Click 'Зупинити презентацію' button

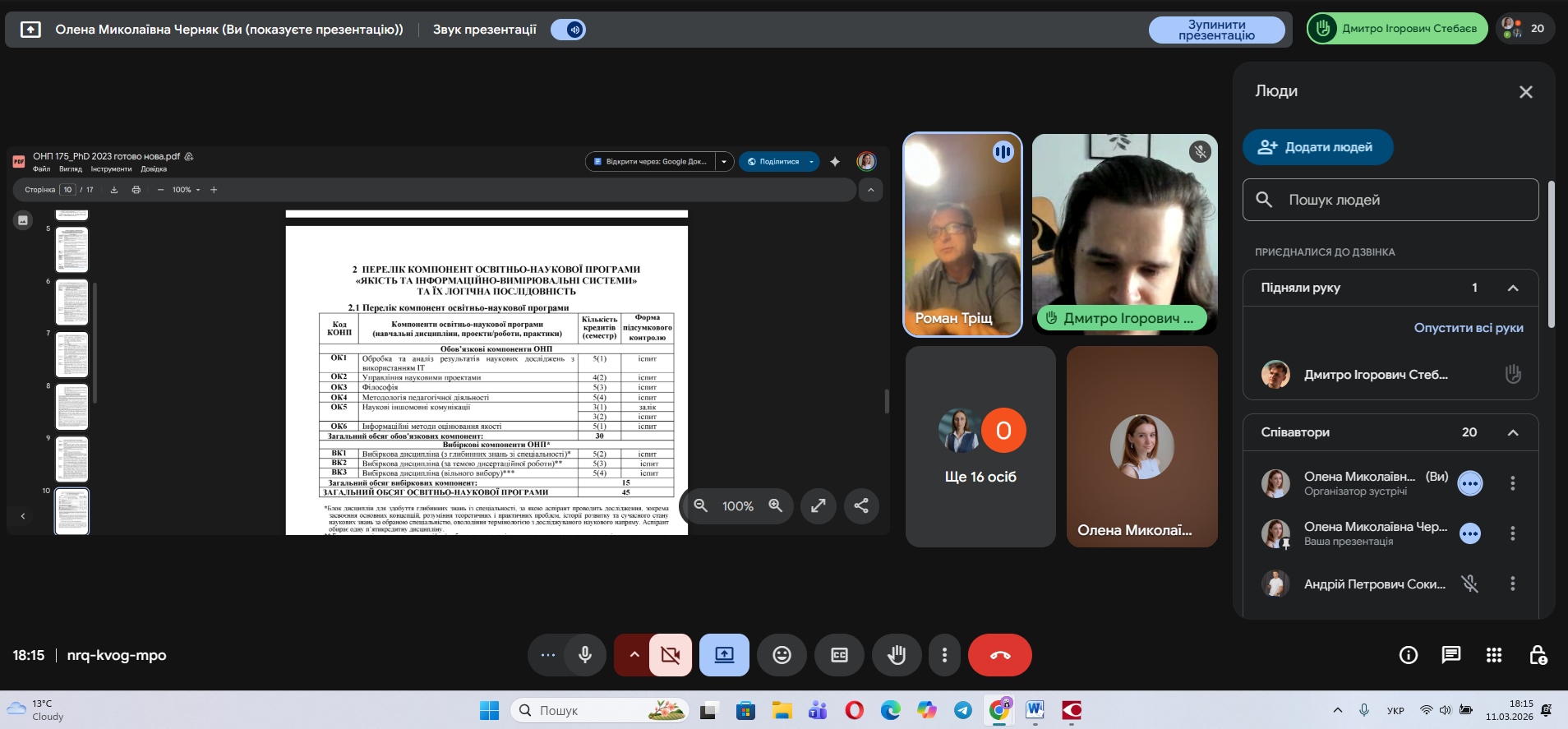click(1216, 30)
